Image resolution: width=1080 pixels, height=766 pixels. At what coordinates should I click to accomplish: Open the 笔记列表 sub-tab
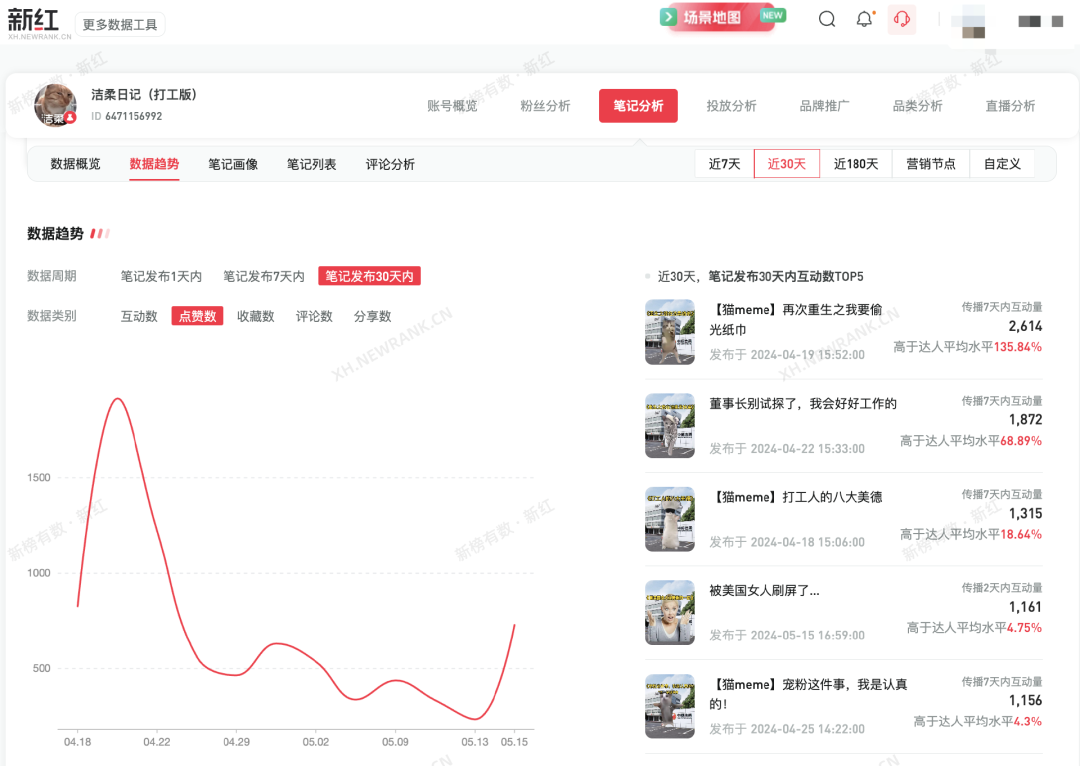click(x=311, y=164)
